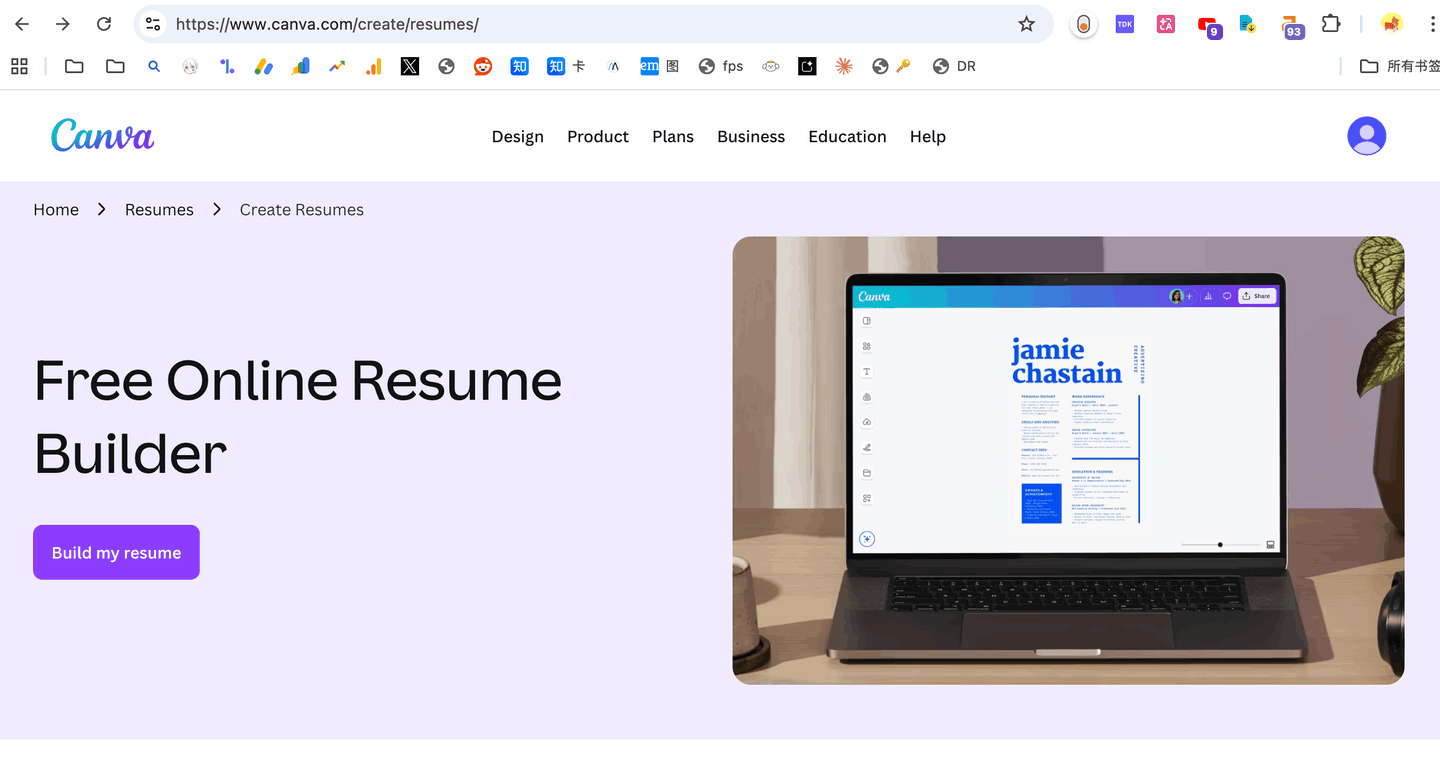Viewport: 1440px width, 763px height.
Task: Click the zoom slider in laptop preview
Action: (x=1220, y=545)
